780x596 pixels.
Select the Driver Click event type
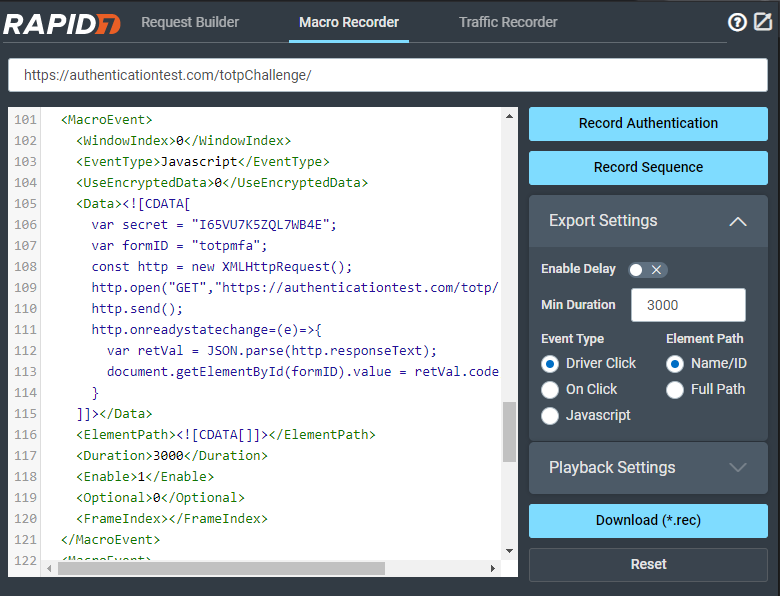(x=550, y=363)
